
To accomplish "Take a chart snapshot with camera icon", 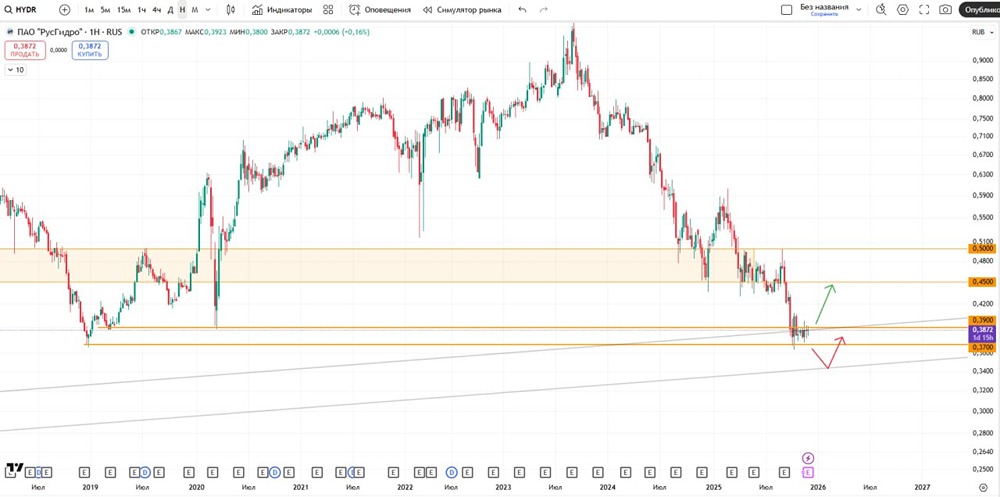I will click(x=945, y=10).
